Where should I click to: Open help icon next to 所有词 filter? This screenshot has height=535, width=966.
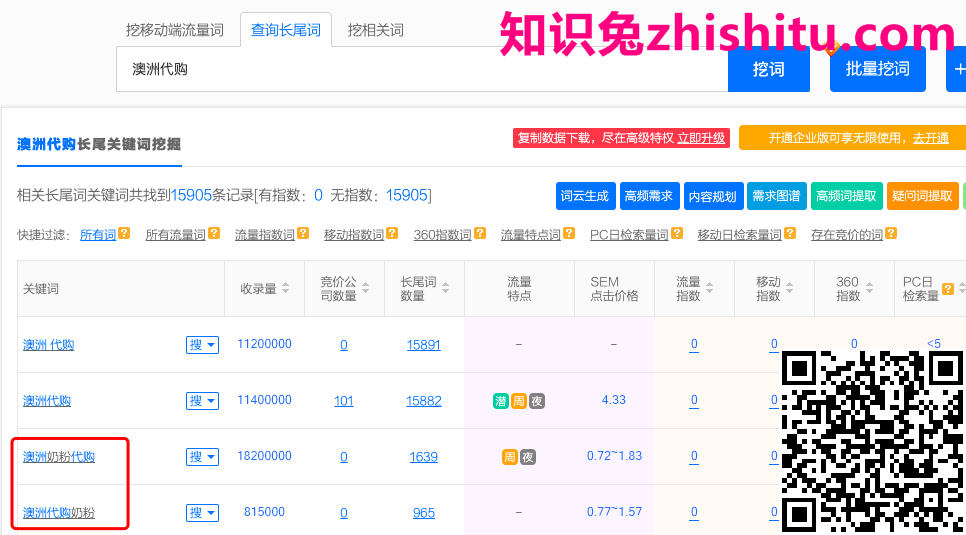click(x=124, y=234)
